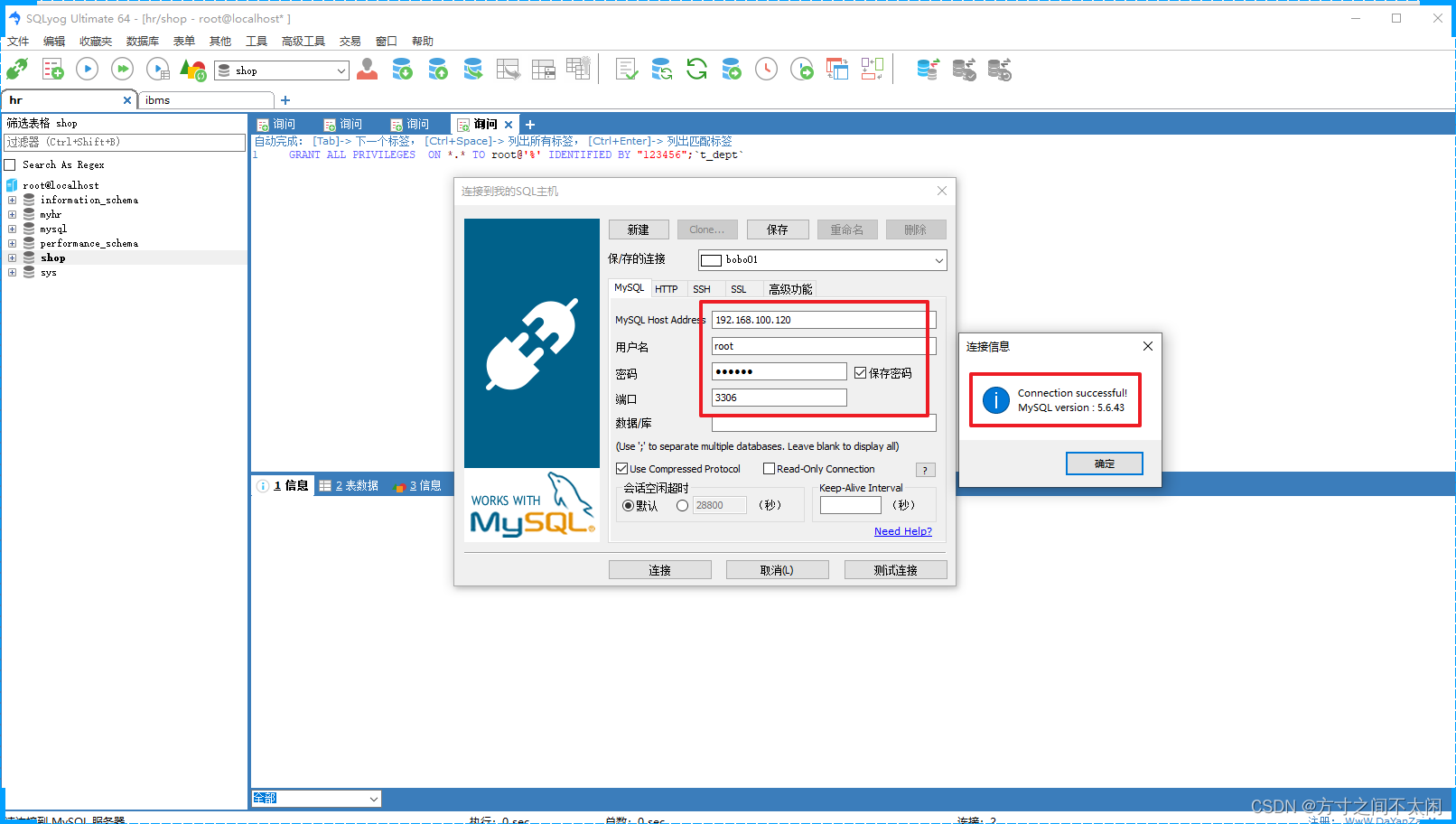Expand the sys database node
Image resolution: width=1456 pixels, height=824 pixels.
(12, 273)
